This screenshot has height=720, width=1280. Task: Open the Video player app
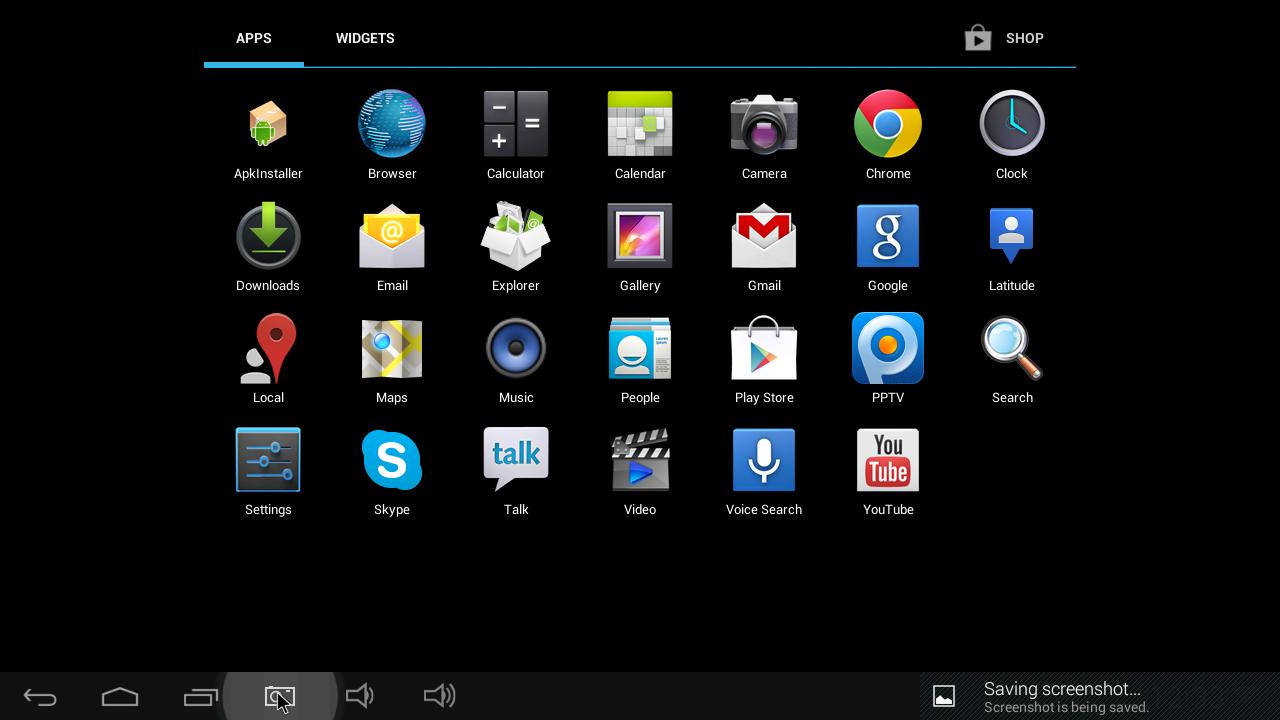tap(640, 460)
